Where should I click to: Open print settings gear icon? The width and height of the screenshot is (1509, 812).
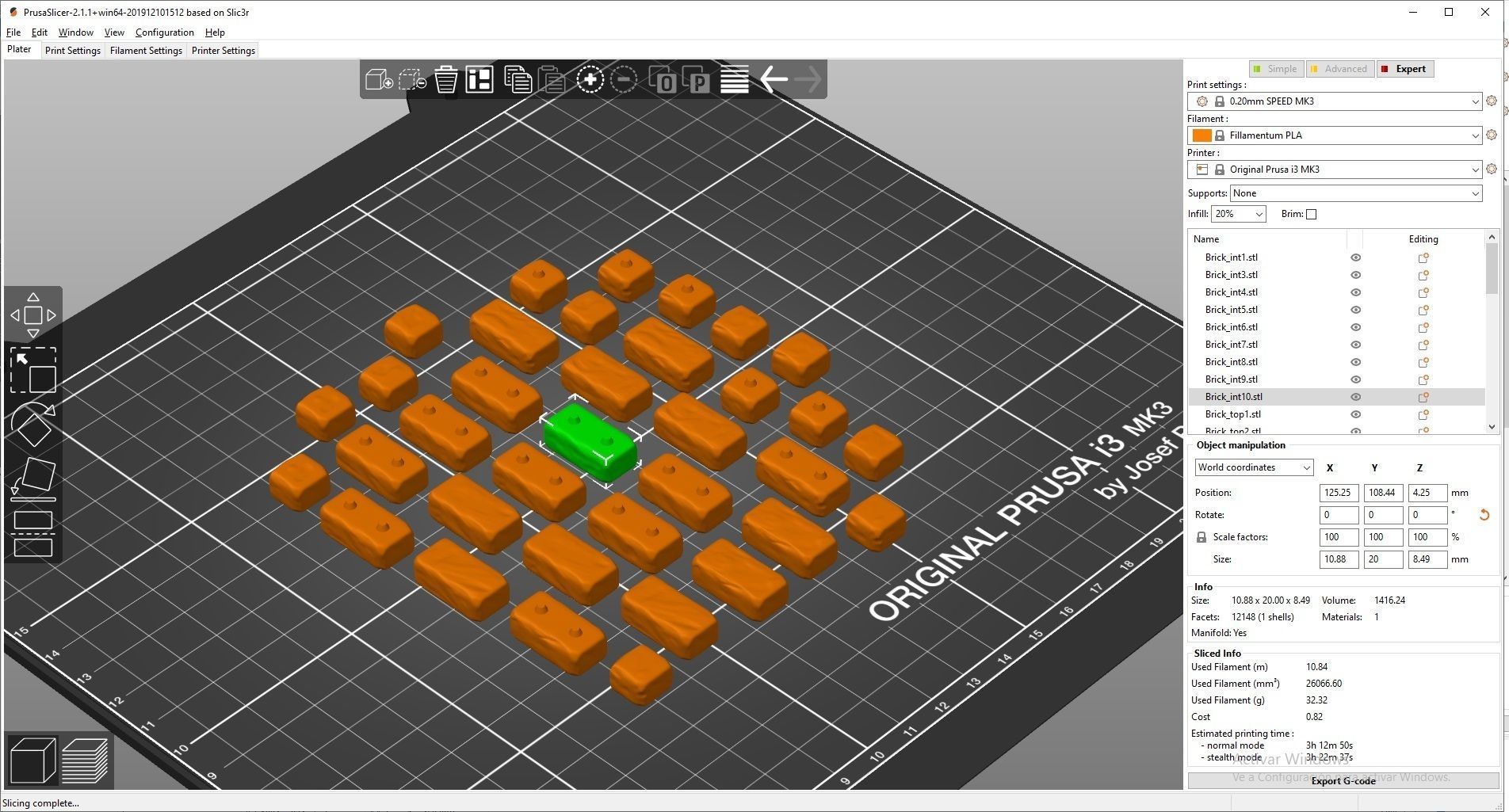point(1492,101)
